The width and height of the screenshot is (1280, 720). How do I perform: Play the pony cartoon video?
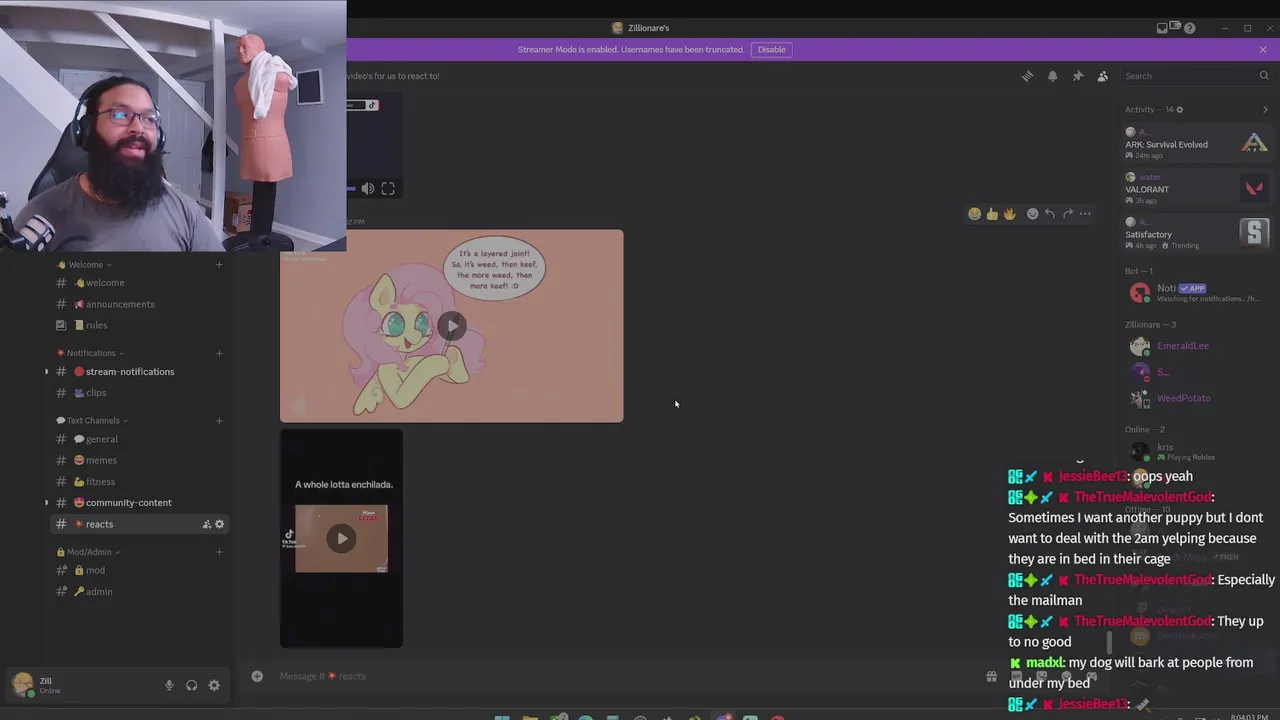click(452, 326)
